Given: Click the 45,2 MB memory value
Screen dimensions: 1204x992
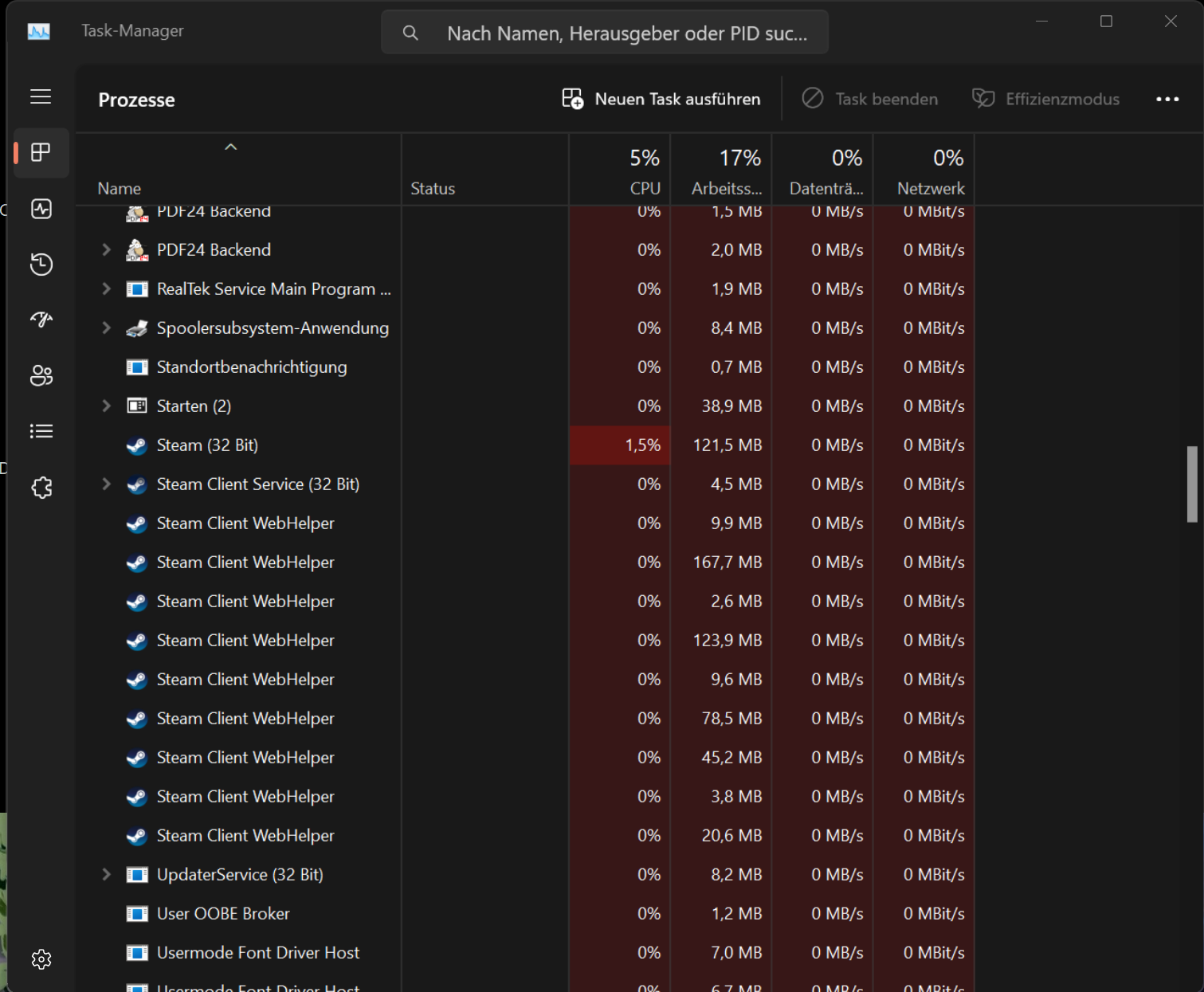Looking at the screenshot, I should pyautogui.click(x=731, y=758).
